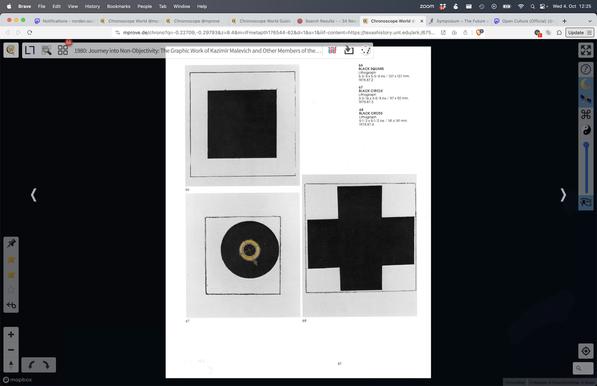The width and height of the screenshot is (597, 386).
Task: Open the search-in-document magnifier icon
Action: (46, 50)
